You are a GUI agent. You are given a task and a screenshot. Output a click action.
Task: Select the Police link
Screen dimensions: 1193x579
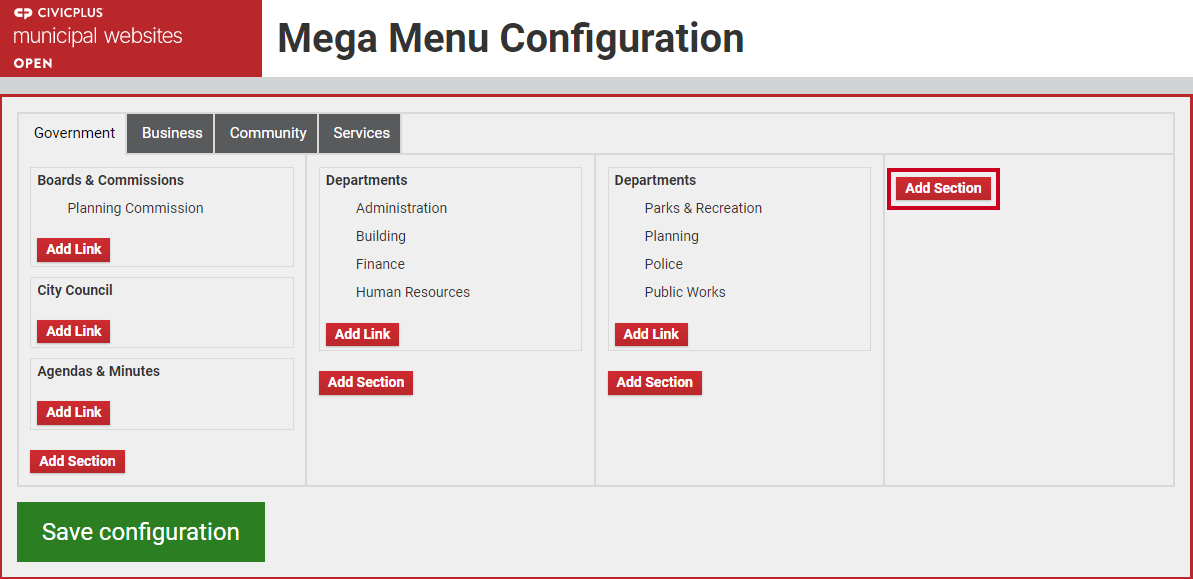pos(663,265)
